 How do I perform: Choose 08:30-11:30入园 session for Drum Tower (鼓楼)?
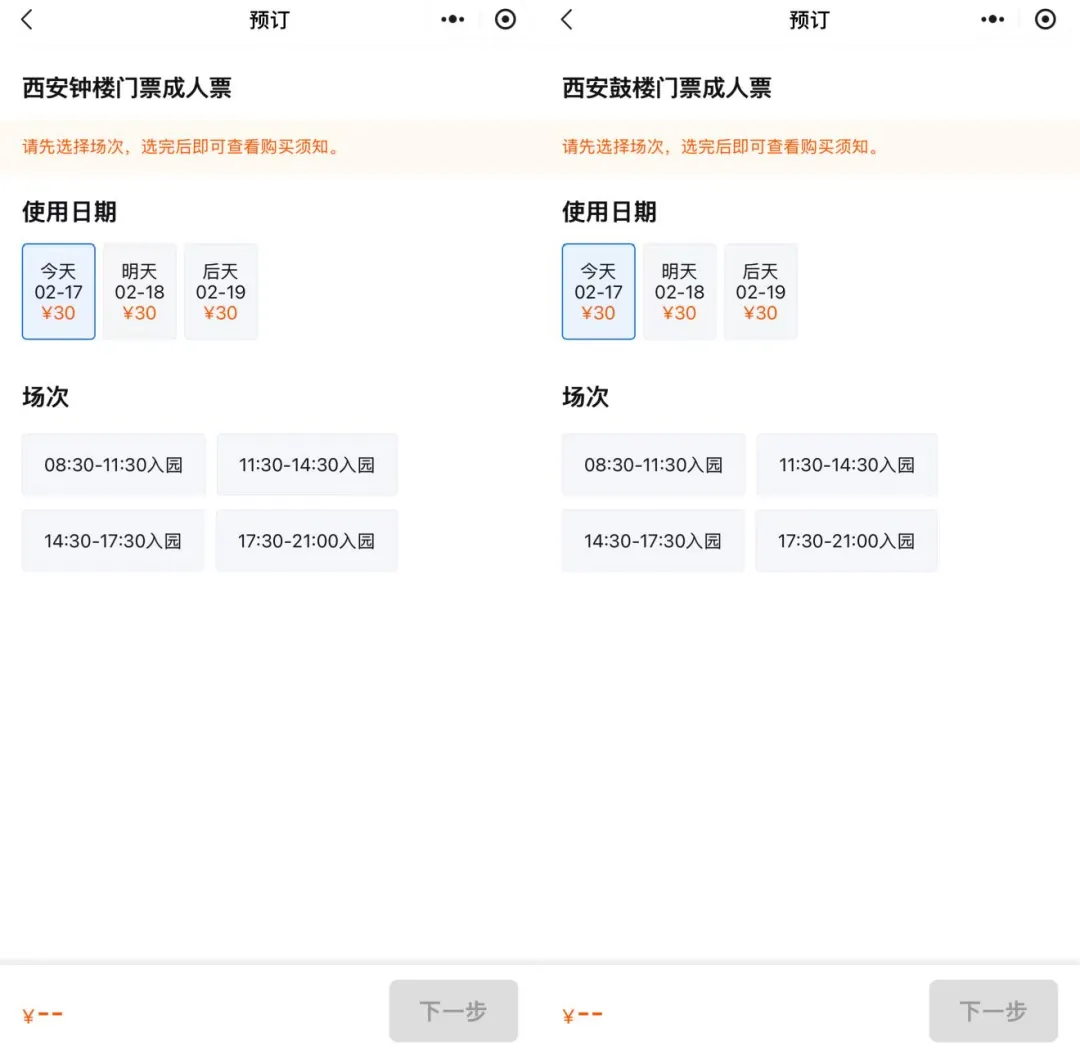click(654, 465)
